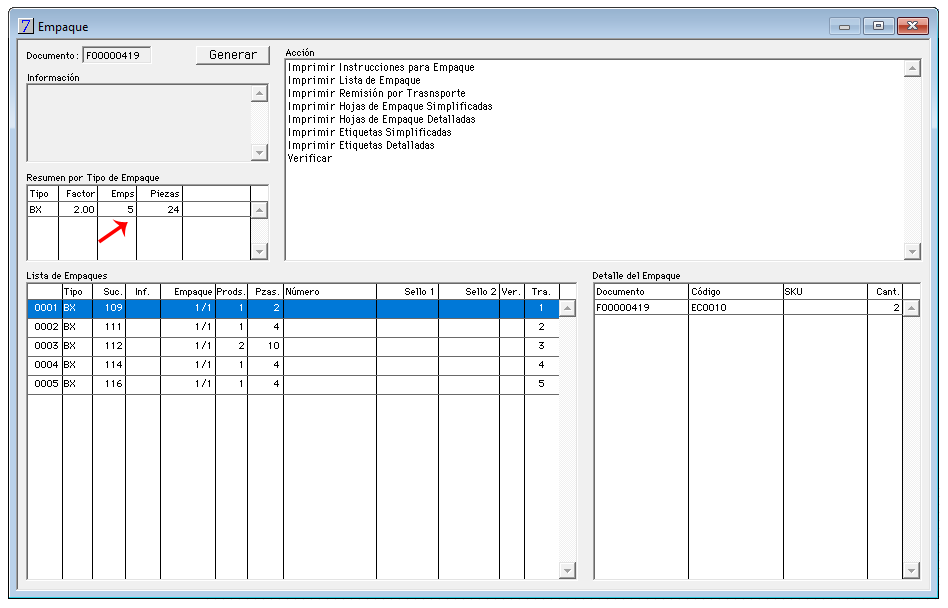Click Emps value 5 in Resumen
Screen dimensions: 948x608
117,210
